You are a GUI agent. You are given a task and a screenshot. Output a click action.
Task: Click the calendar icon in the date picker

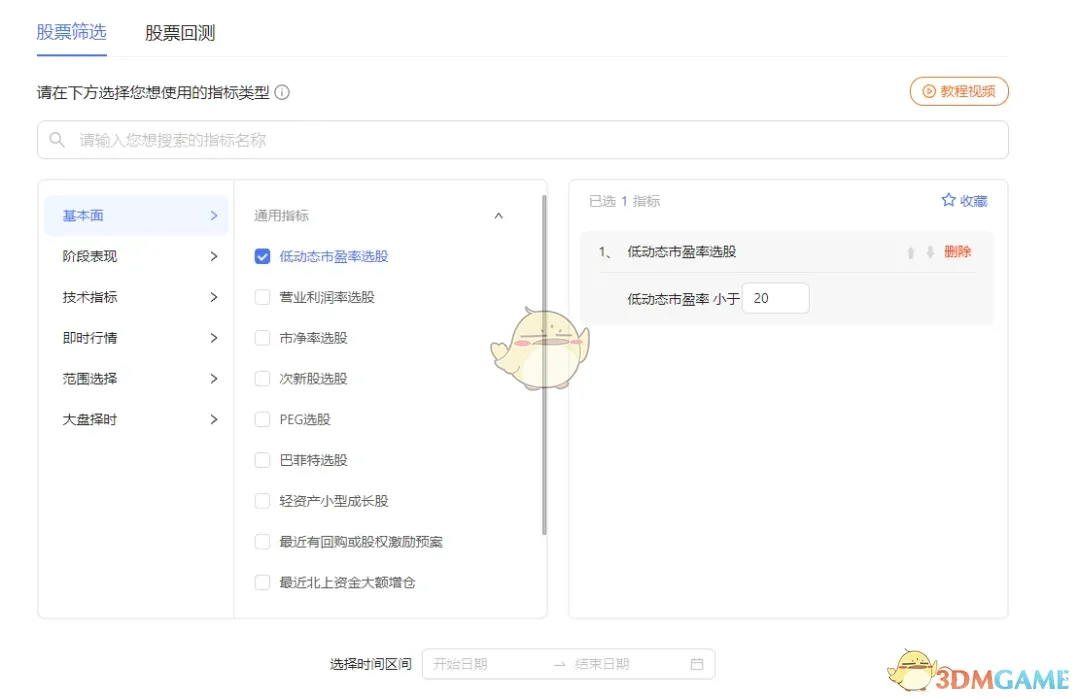[x=696, y=663]
